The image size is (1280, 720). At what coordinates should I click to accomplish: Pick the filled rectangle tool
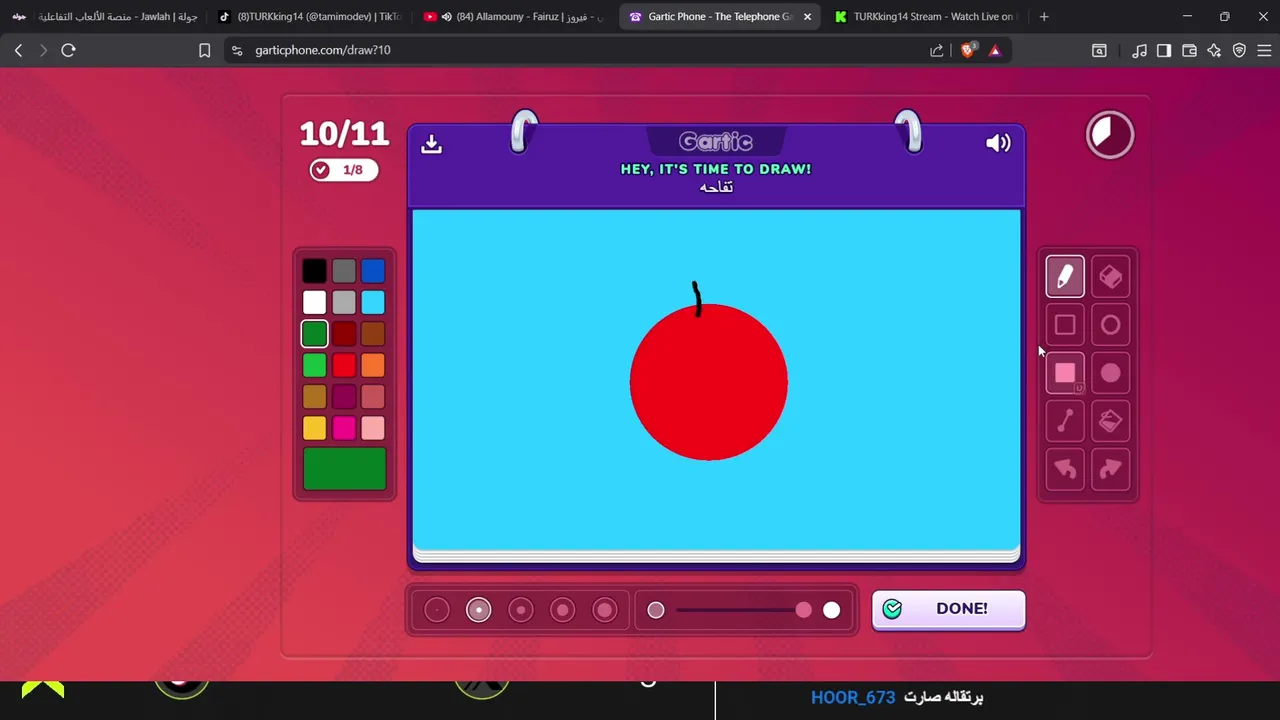(x=1065, y=373)
